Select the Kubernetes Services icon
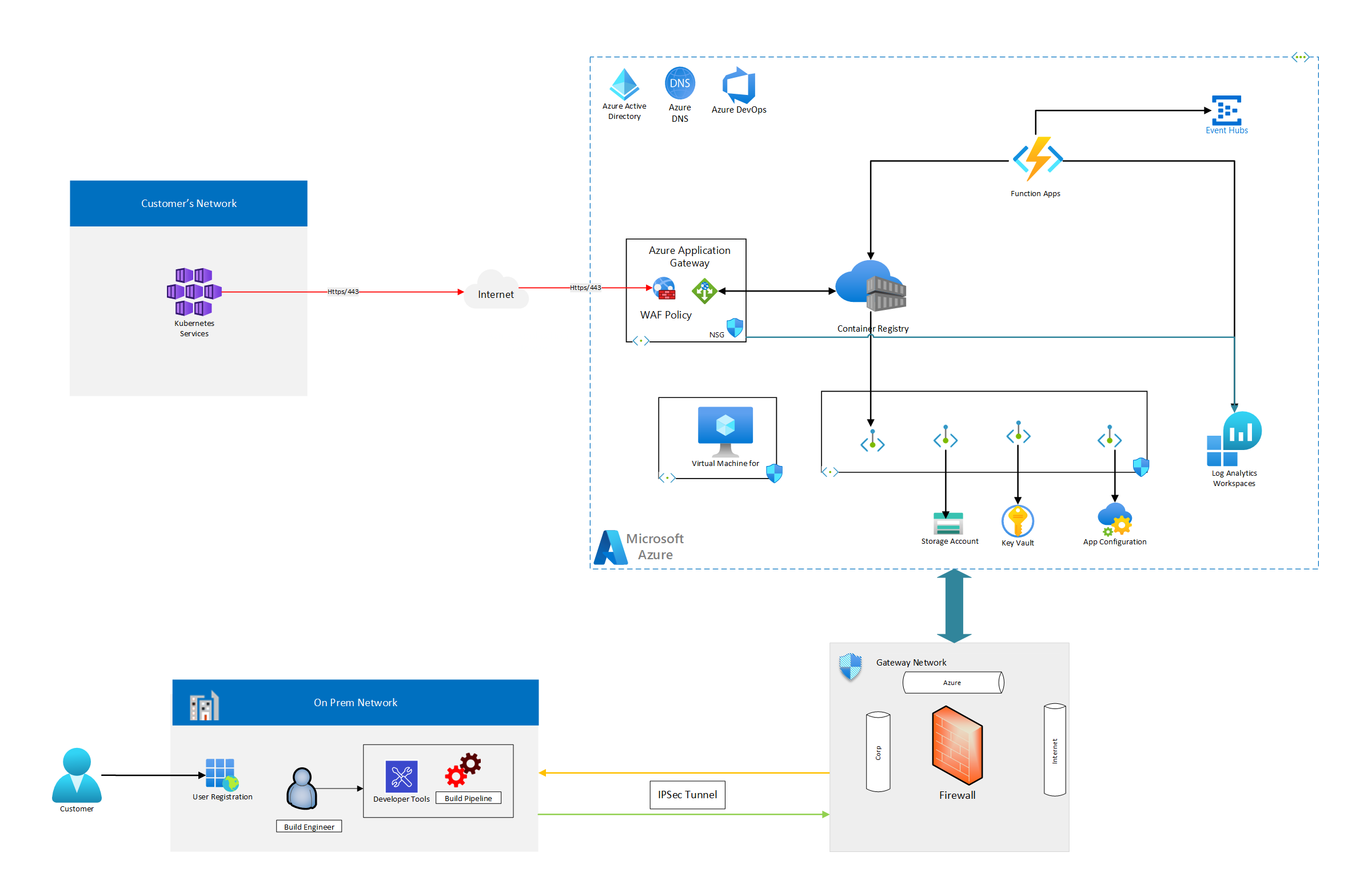 pos(193,293)
